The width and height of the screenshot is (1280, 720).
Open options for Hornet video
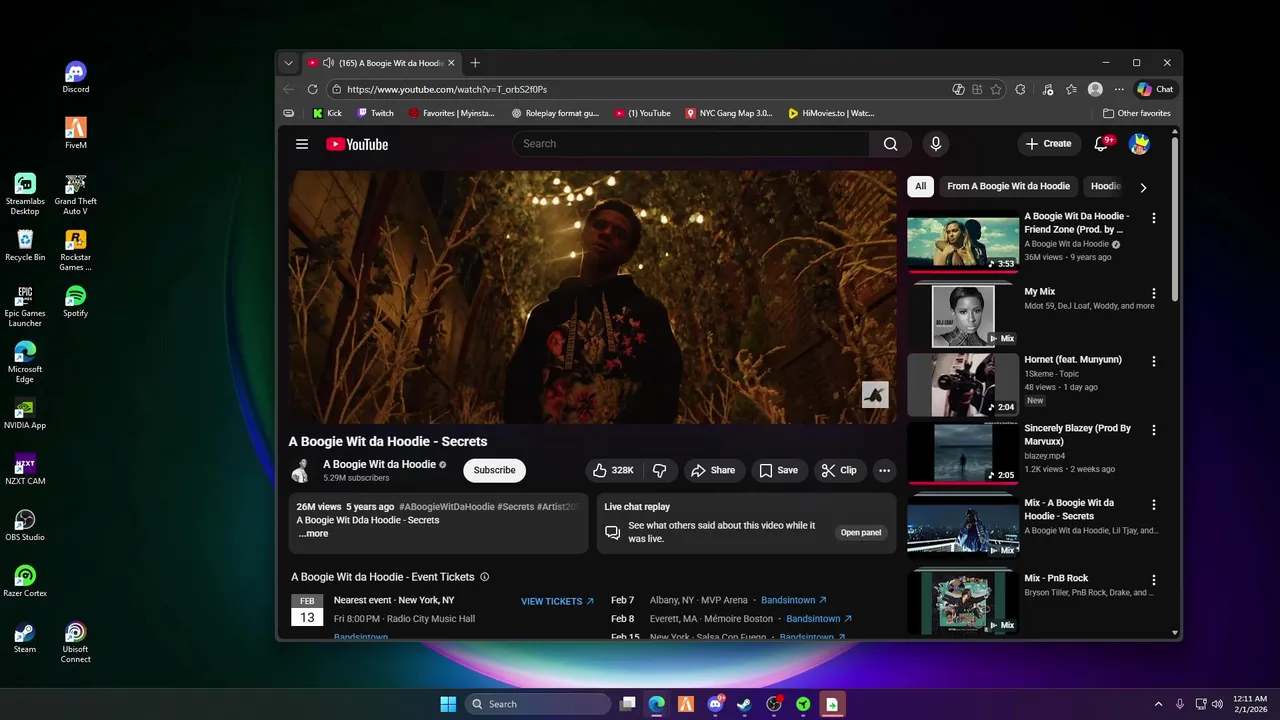point(1154,361)
